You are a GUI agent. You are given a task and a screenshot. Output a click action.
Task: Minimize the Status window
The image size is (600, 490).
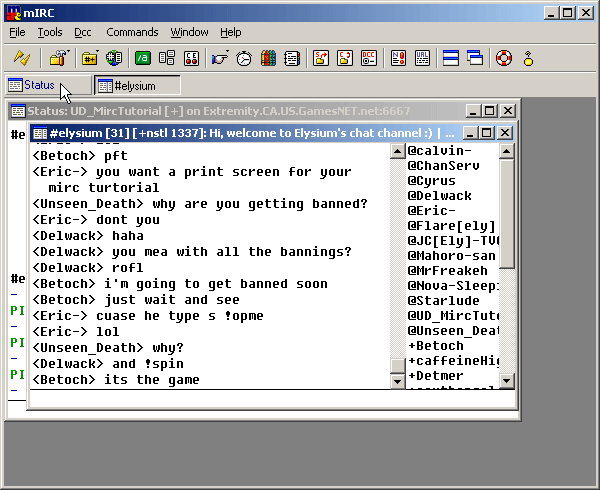473,111
